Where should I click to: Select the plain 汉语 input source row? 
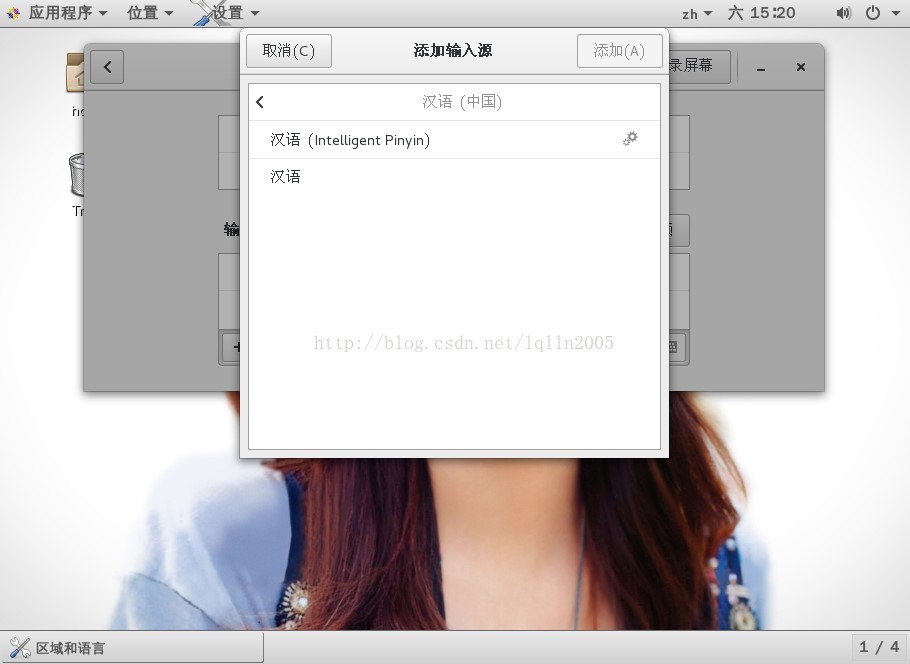click(x=454, y=176)
